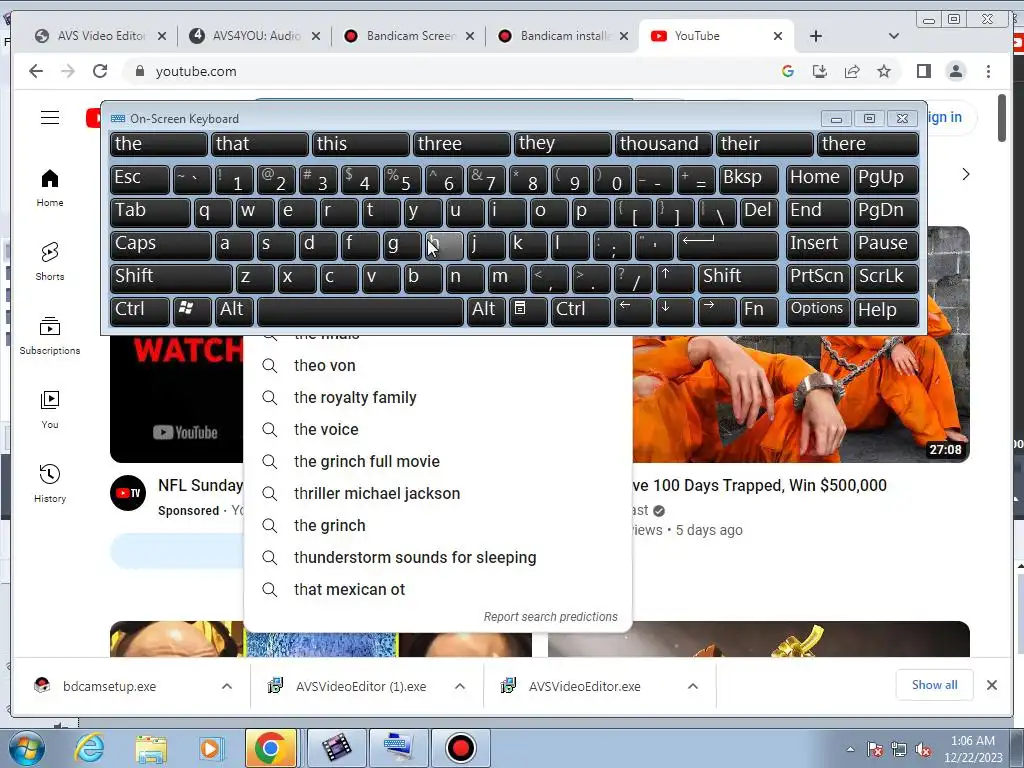
Task: Open Windows Start menu orb
Action: click(x=26, y=748)
